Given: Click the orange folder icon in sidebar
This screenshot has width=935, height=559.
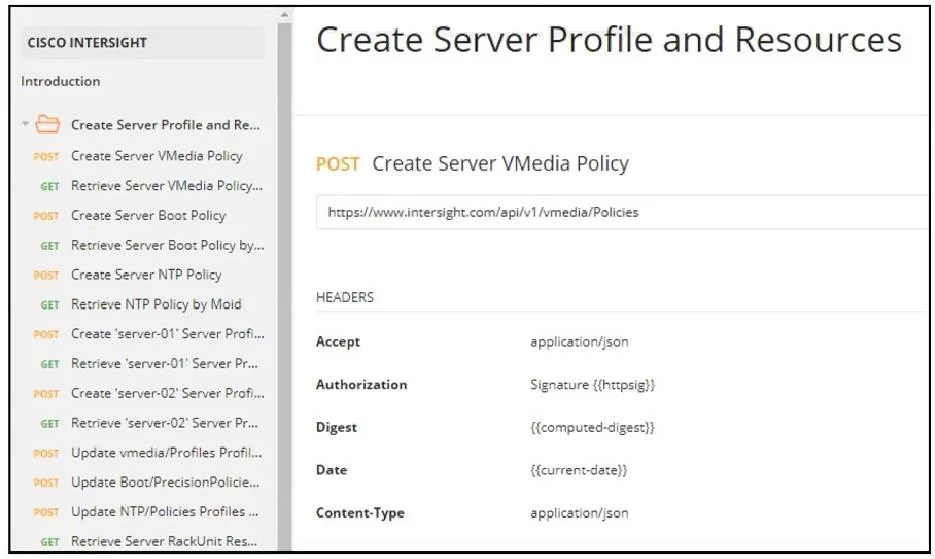Looking at the screenshot, I should tap(48, 124).
